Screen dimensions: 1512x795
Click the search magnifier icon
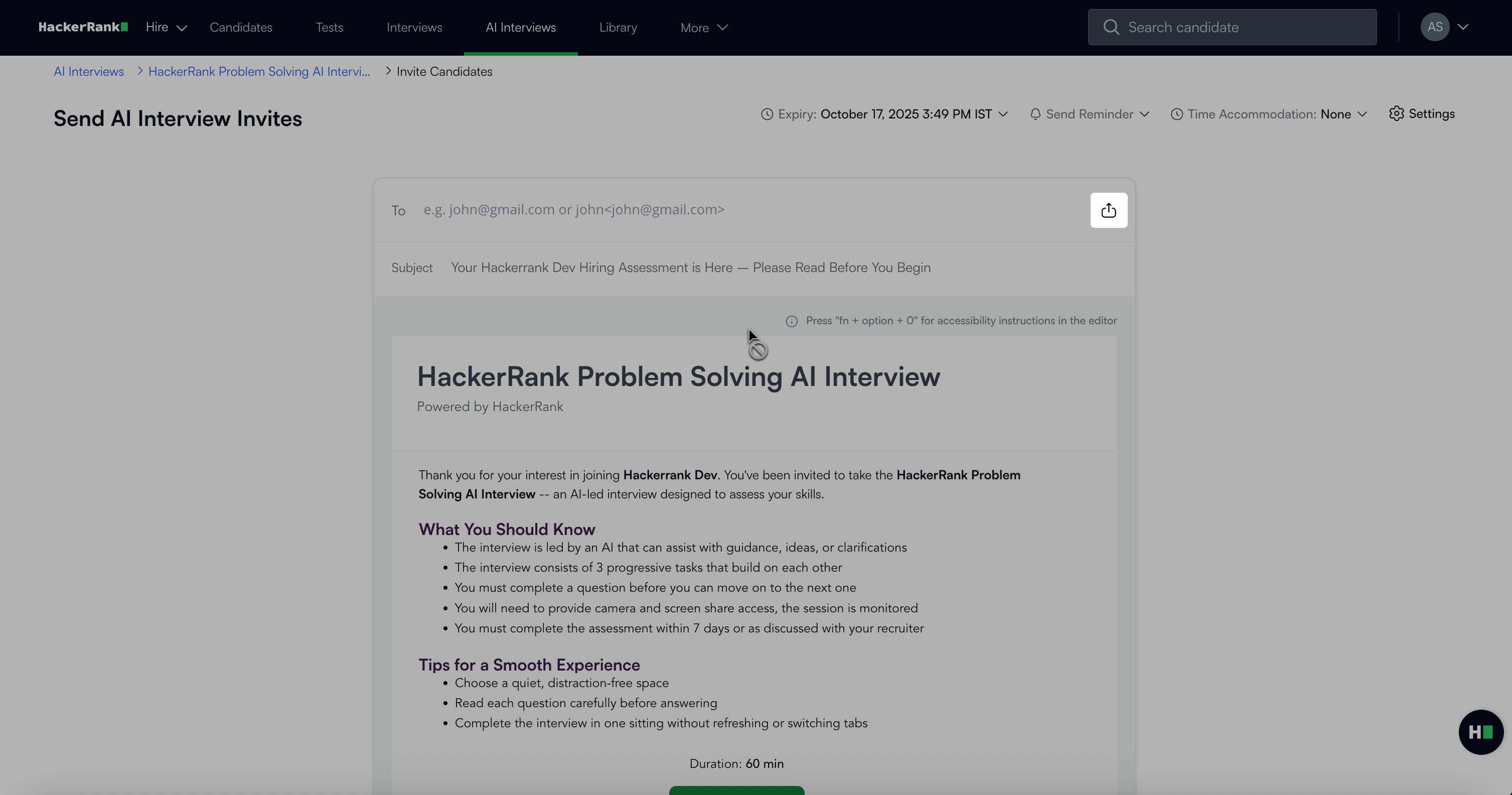click(x=1111, y=27)
